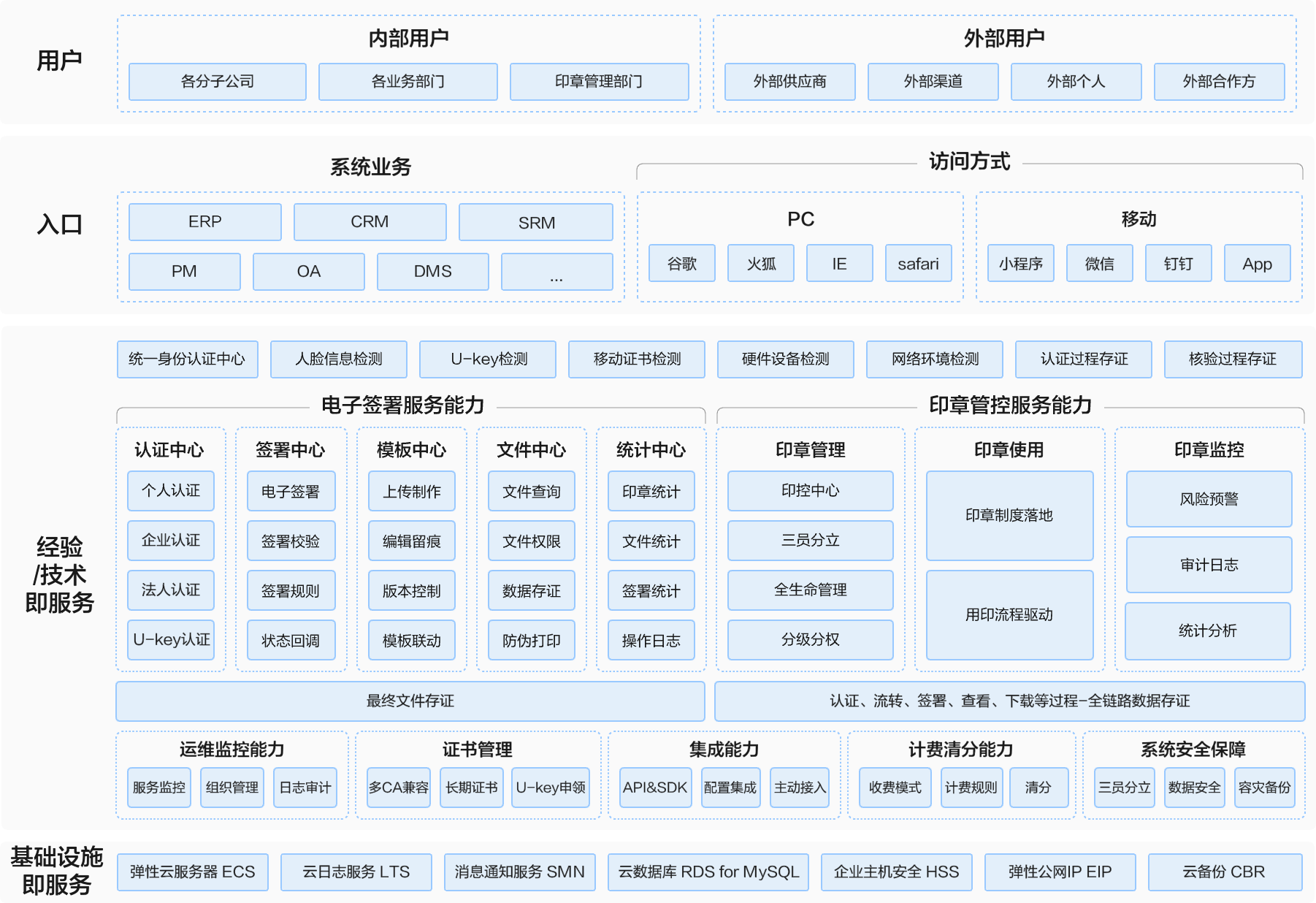Click the 各分子公司 box
The width and height of the screenshot is (1316, 903).
tap(218, 81)
